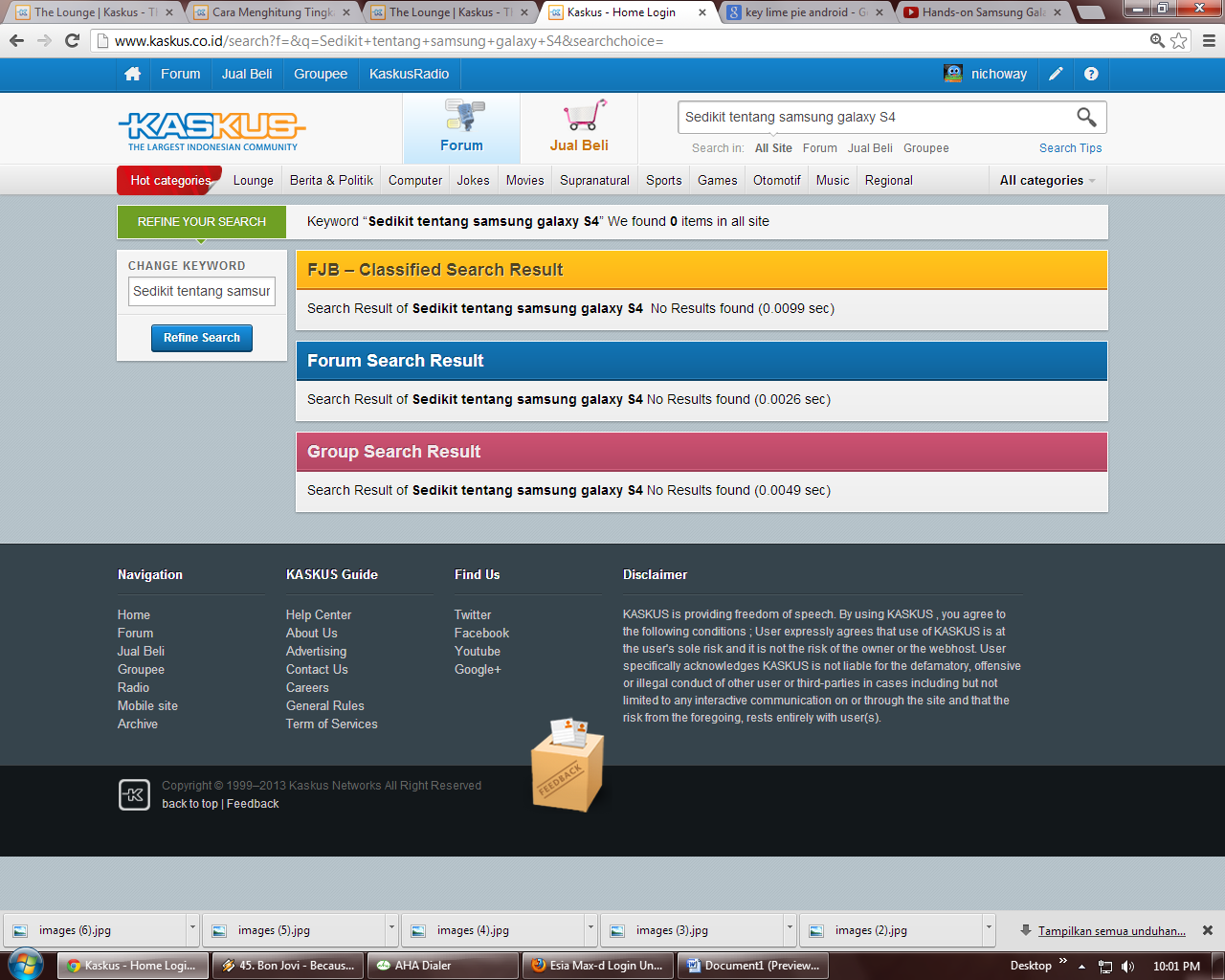This screenshot has width=1225, height=980.
Task: Click the Feedback box icon in footer
Action: [568, 766]
